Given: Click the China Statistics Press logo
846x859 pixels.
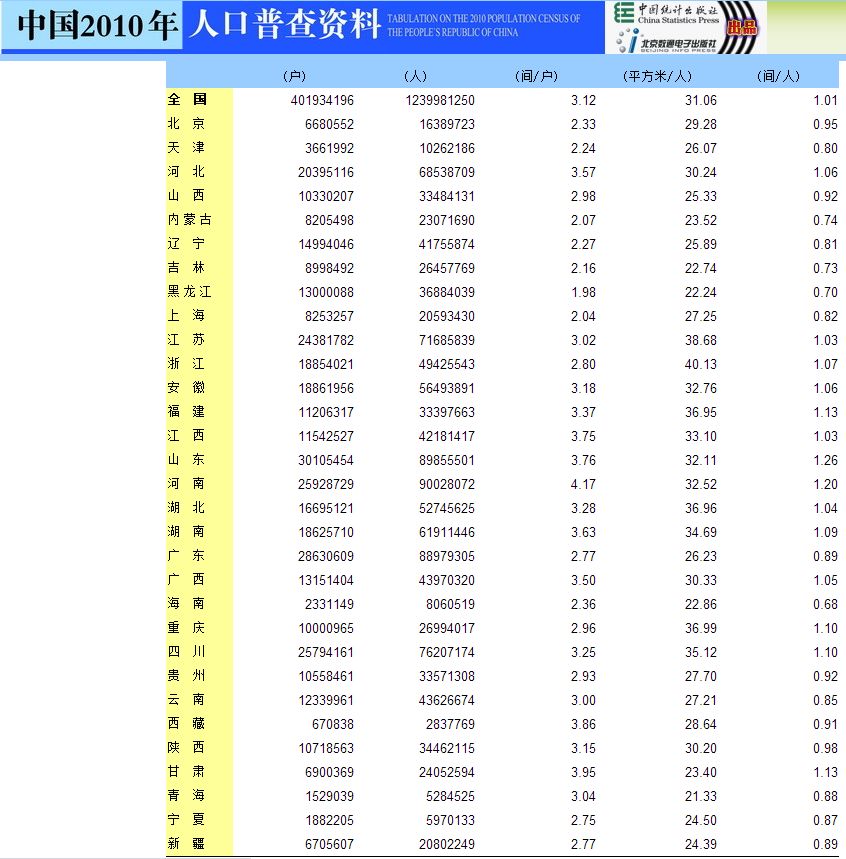Looking at the screenshot, I should click(666, 14).
